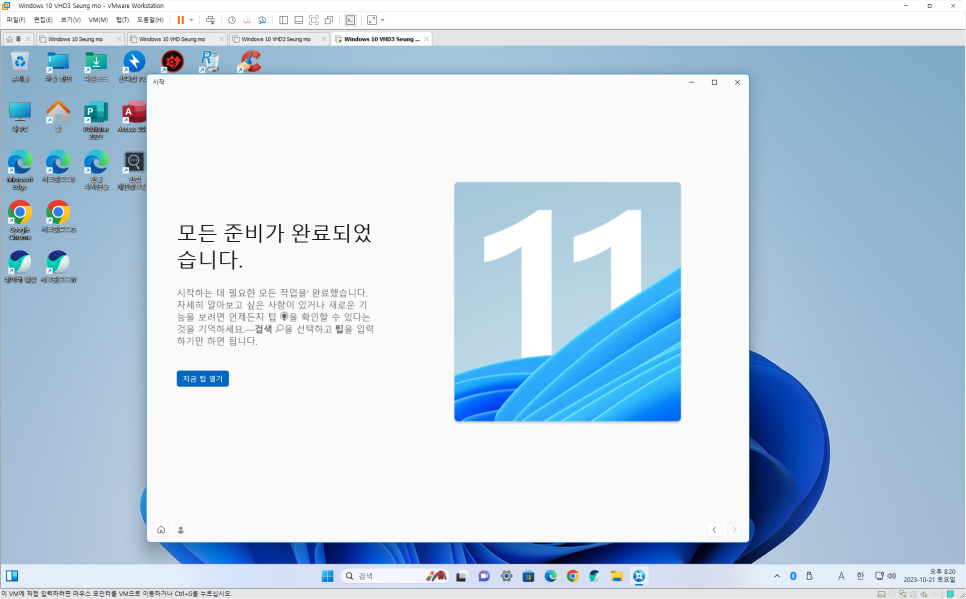Image resolution: width=966 pixels, height=599 pixels.
Task: Open the 보기(V) menu
Action: pos(71,20)
